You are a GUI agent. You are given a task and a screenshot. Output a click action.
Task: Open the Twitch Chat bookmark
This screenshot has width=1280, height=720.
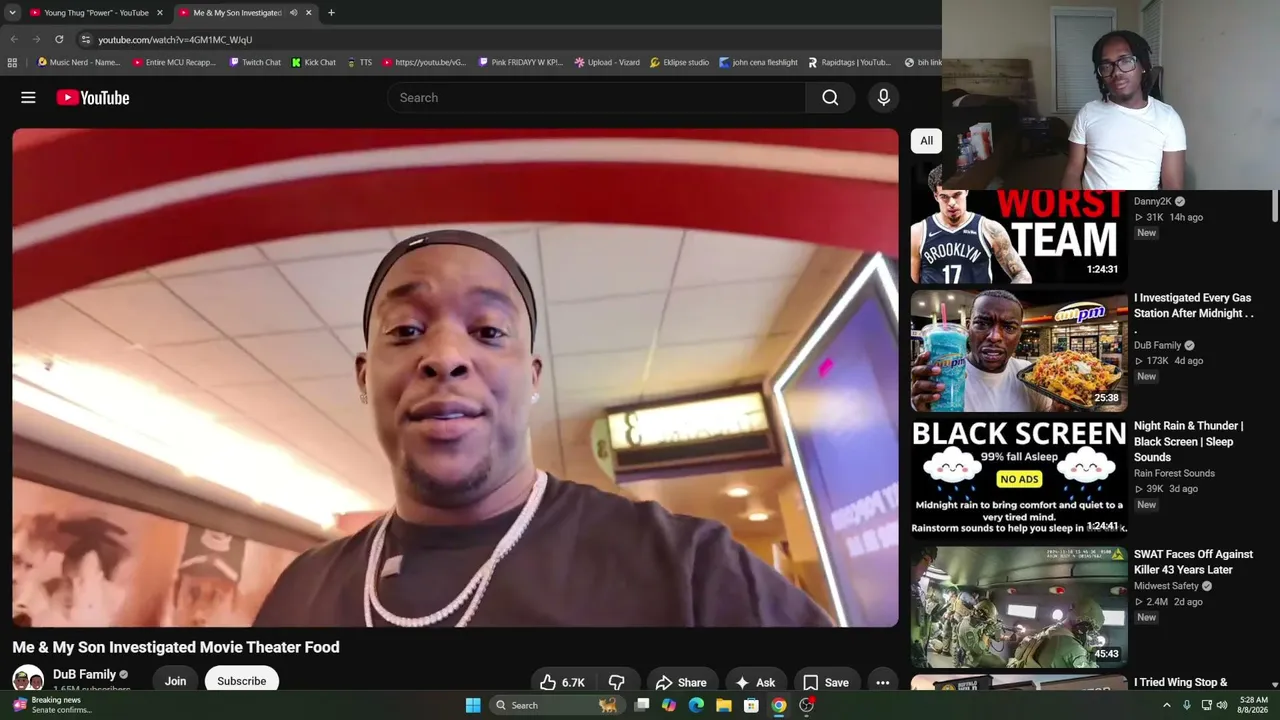254,62
